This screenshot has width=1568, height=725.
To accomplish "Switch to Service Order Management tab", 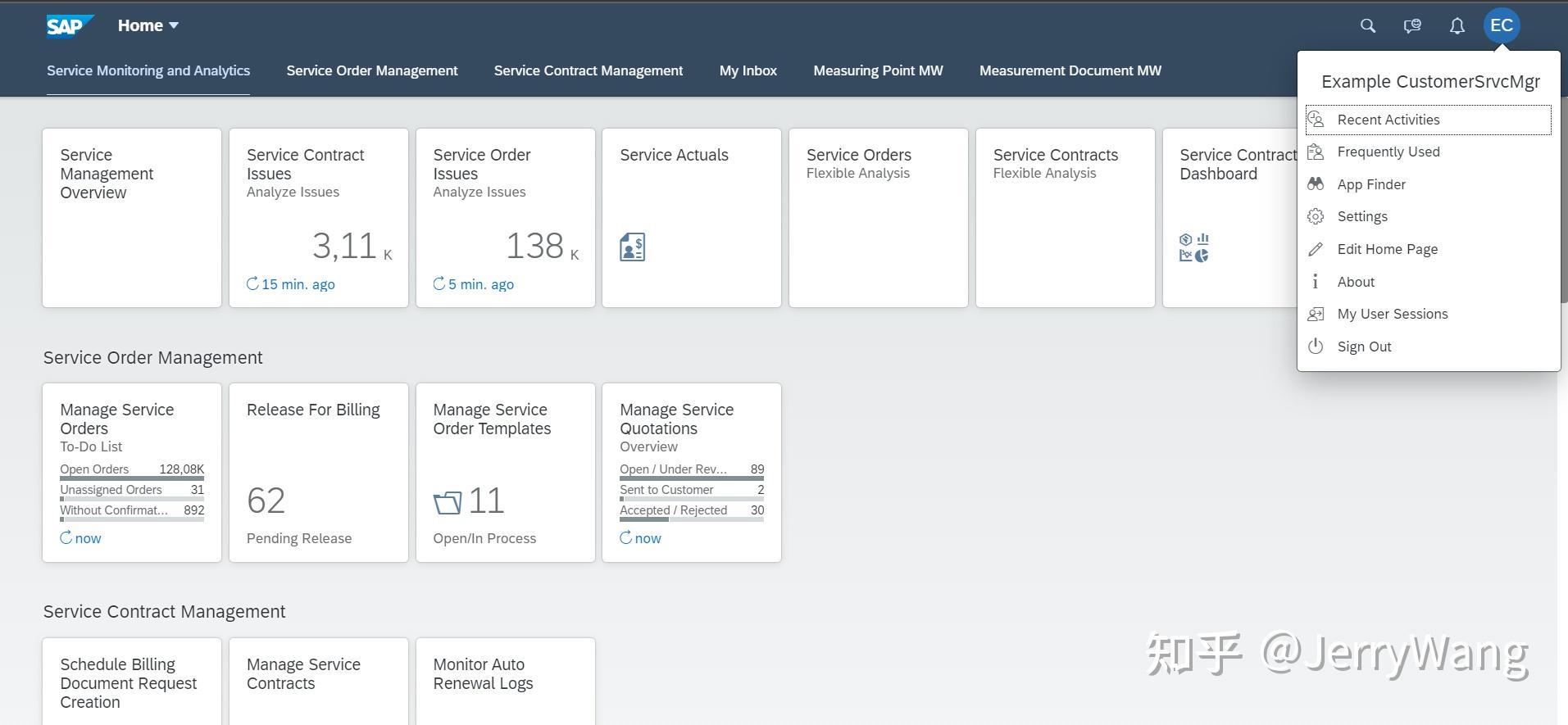I will (x=371, y=71).
